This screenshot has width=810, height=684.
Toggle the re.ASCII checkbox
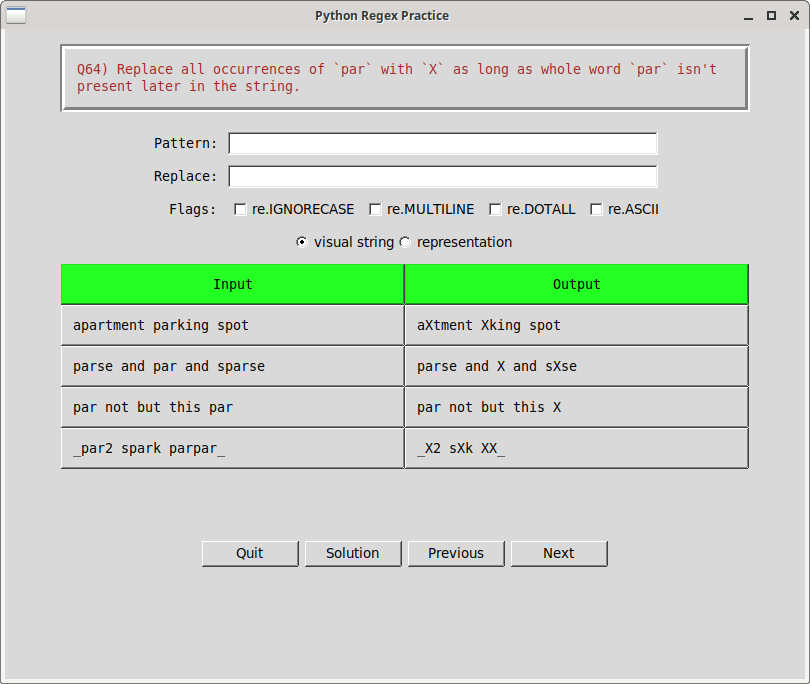[596, 209]
